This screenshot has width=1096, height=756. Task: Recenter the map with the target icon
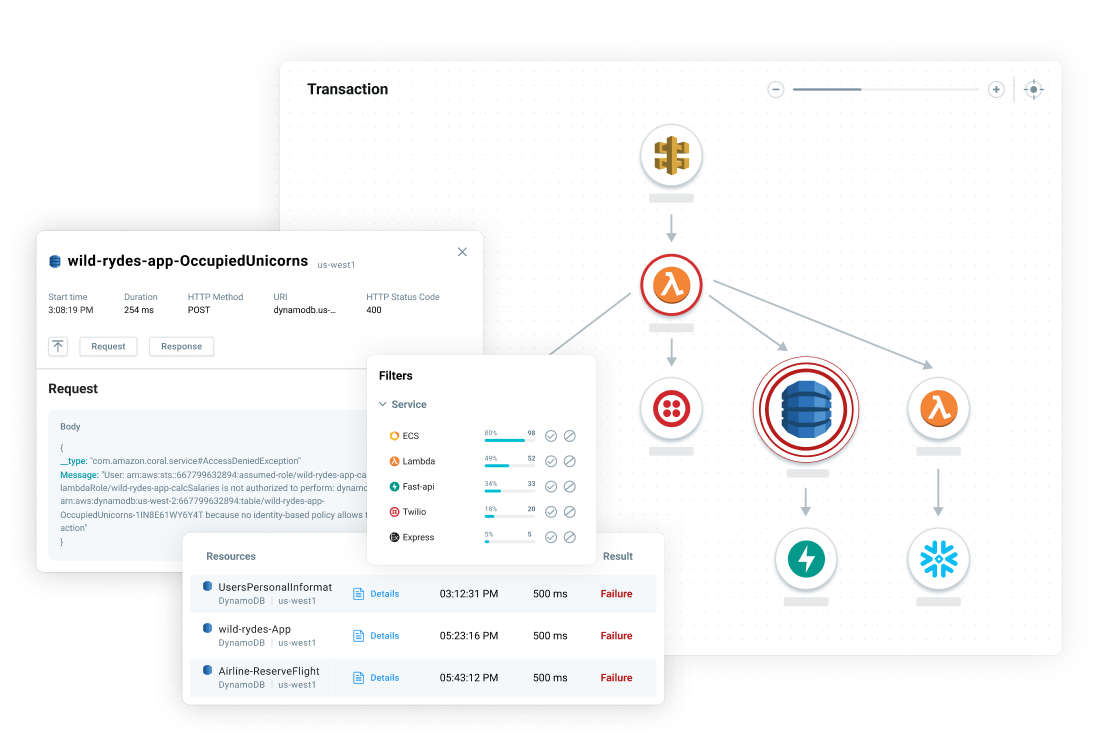pos(1034,89)
